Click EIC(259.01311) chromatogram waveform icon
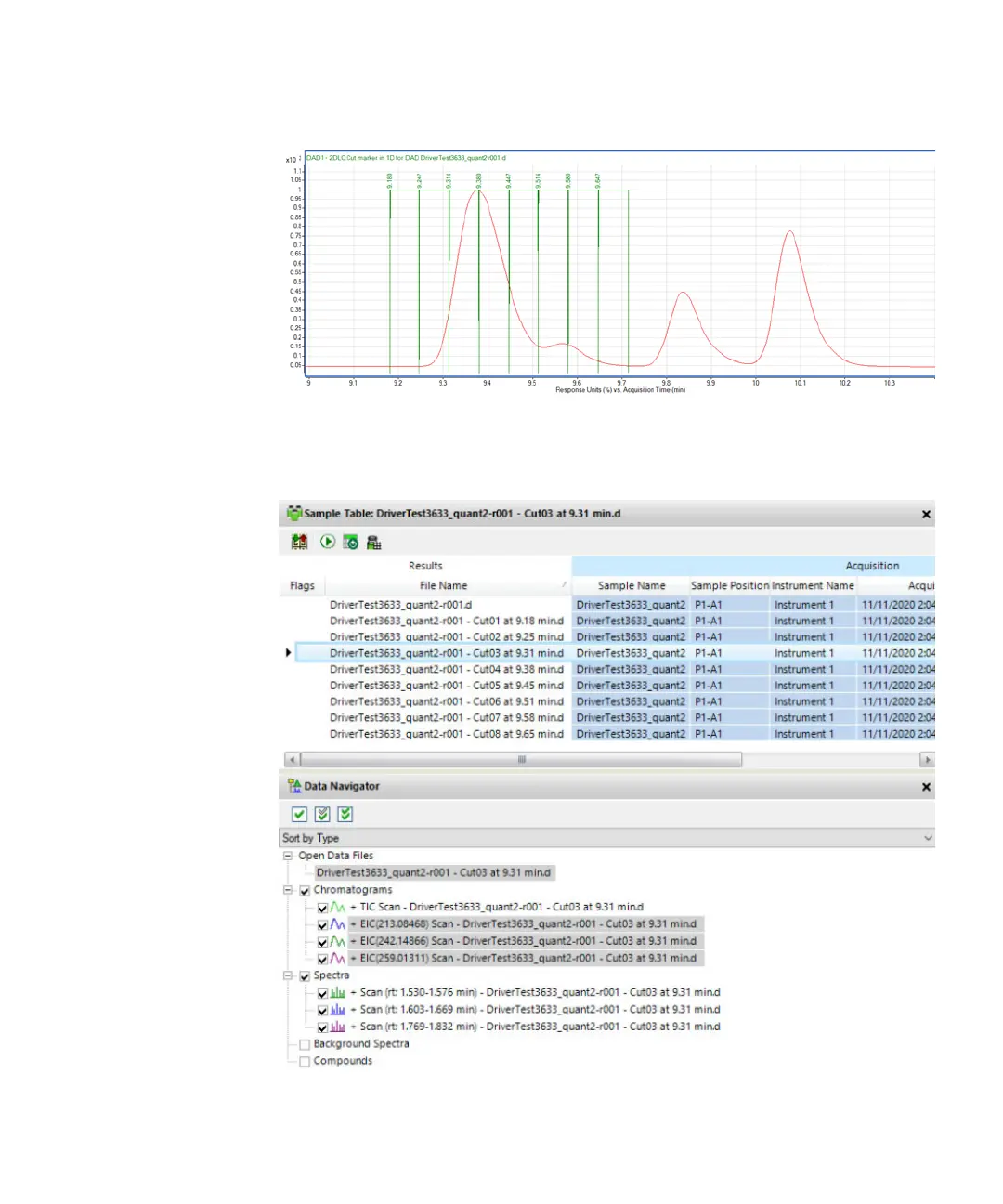This screenshot has height=1204, width=1003. (x=338, y=959)
